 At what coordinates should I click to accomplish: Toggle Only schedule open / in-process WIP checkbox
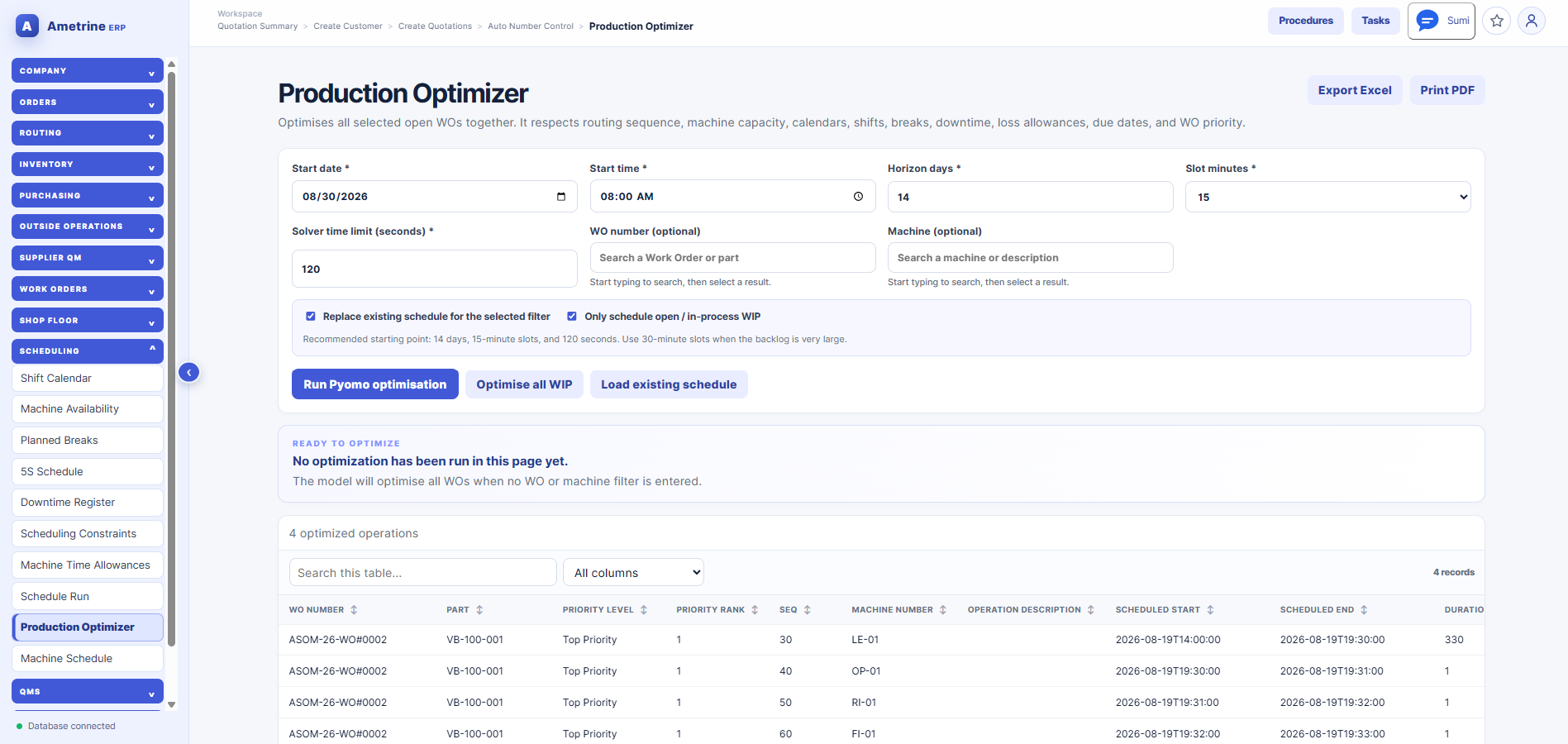tap(572, 317)
